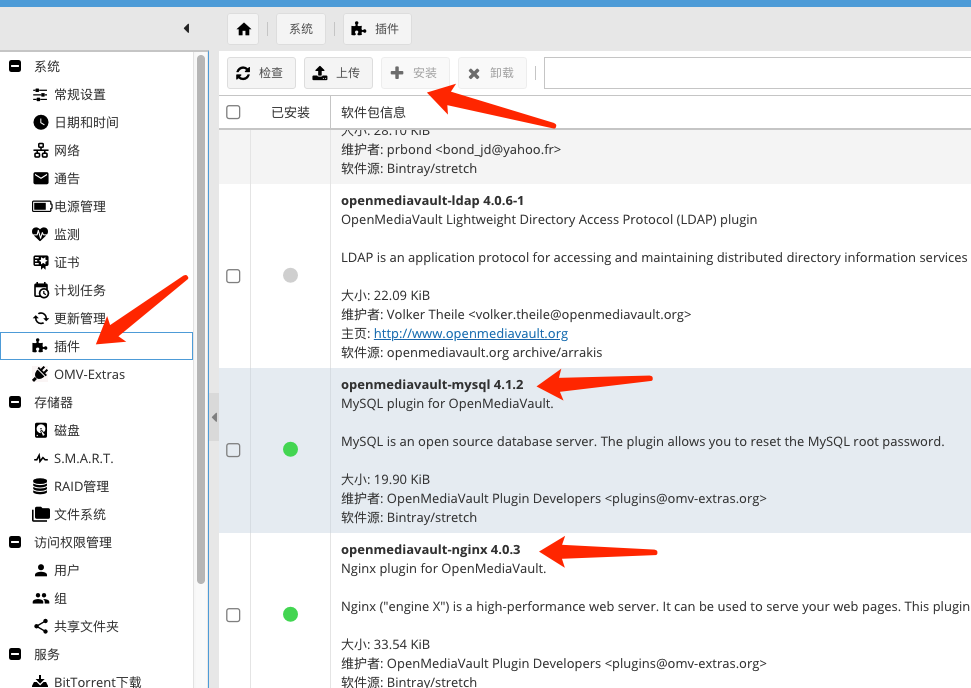Sort by 已安装 column header

click(x=290, y=112)
